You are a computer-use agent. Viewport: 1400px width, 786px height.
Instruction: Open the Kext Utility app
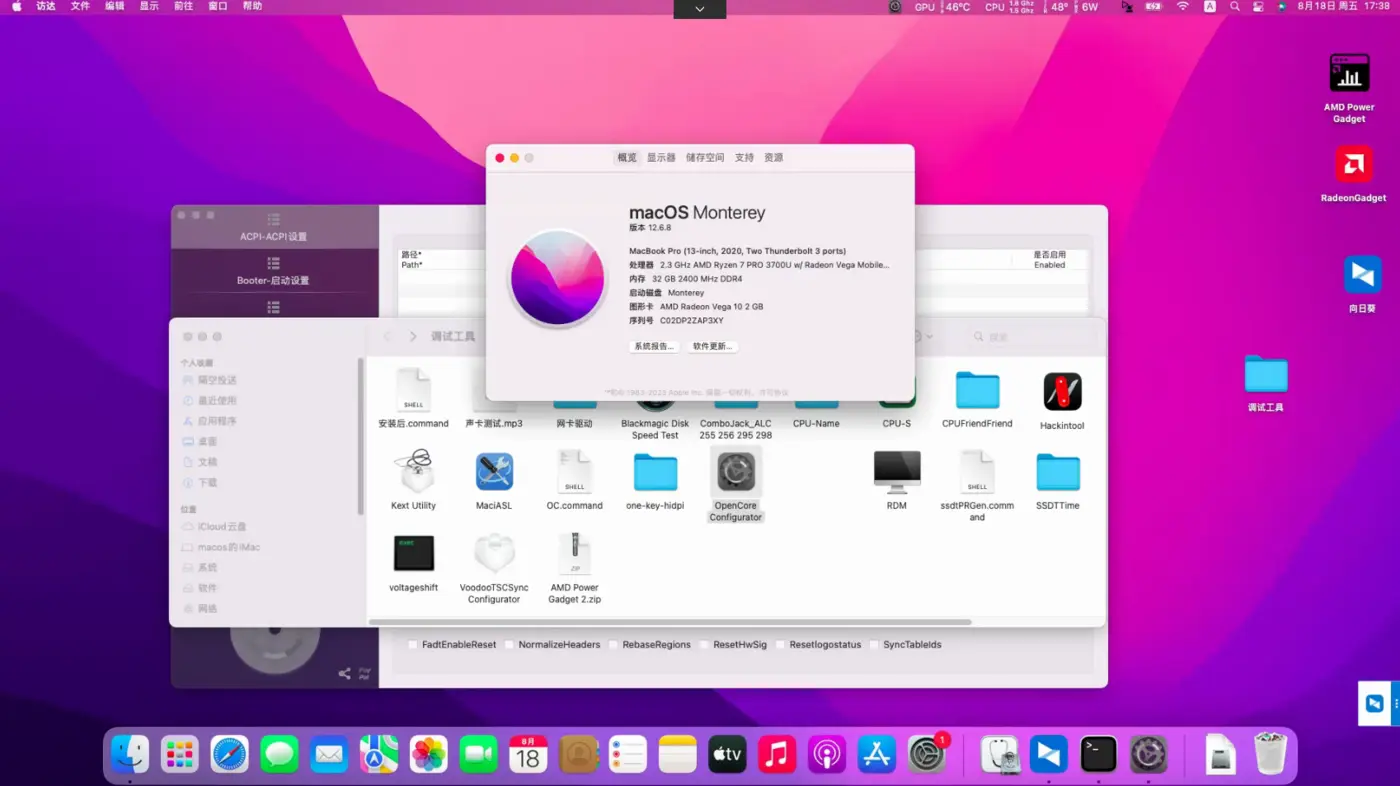click(413, 472)
